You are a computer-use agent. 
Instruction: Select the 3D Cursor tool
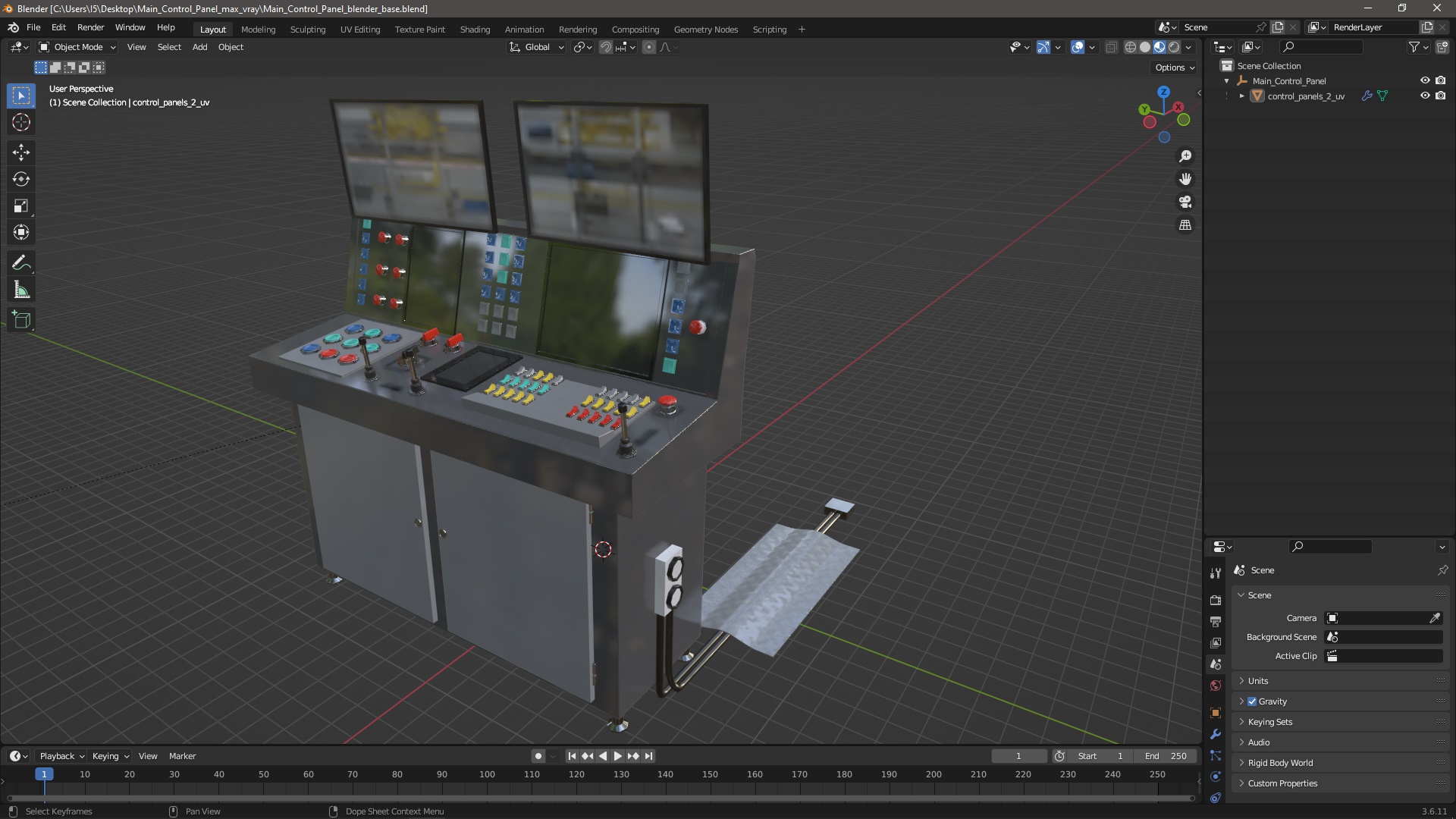tap(20, 122)
